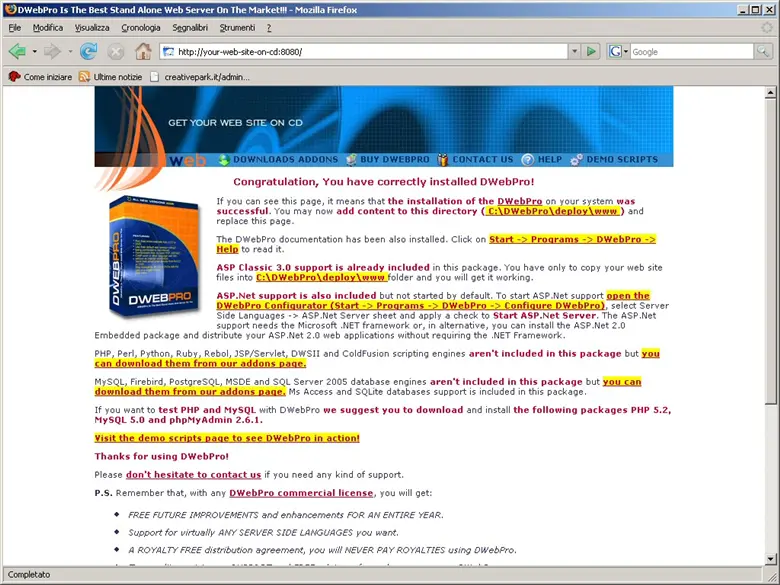Click the site favicon in address bar

coord(169,52)
